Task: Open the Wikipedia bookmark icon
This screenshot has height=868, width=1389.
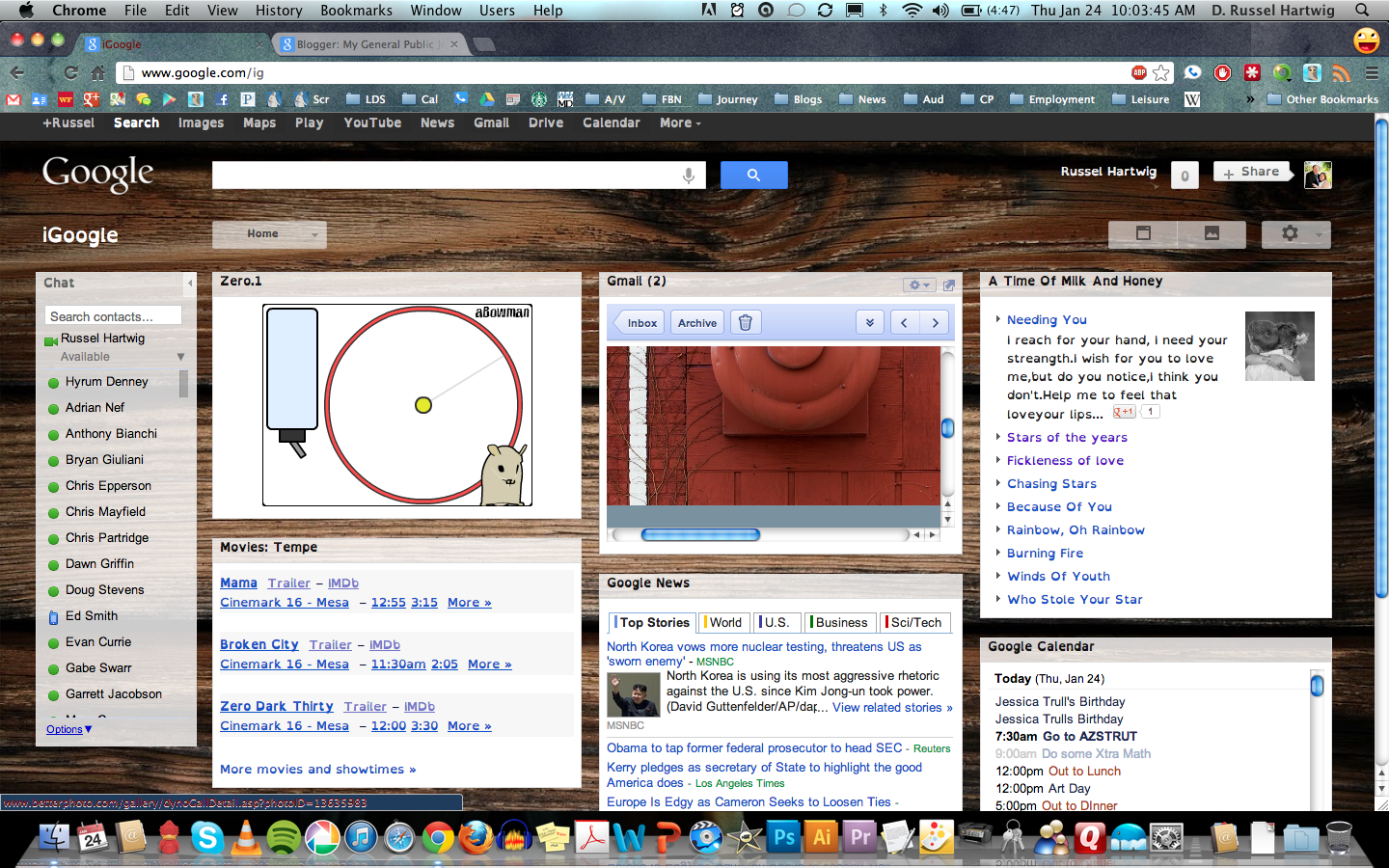Action: click(x=1192, y=99)
